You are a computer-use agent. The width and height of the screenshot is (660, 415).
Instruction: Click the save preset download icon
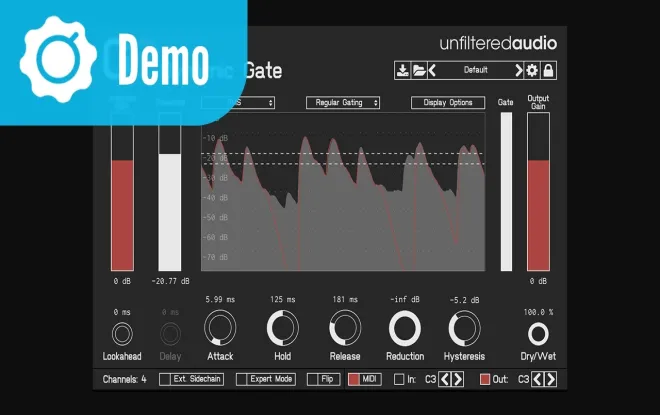[402, 70]
